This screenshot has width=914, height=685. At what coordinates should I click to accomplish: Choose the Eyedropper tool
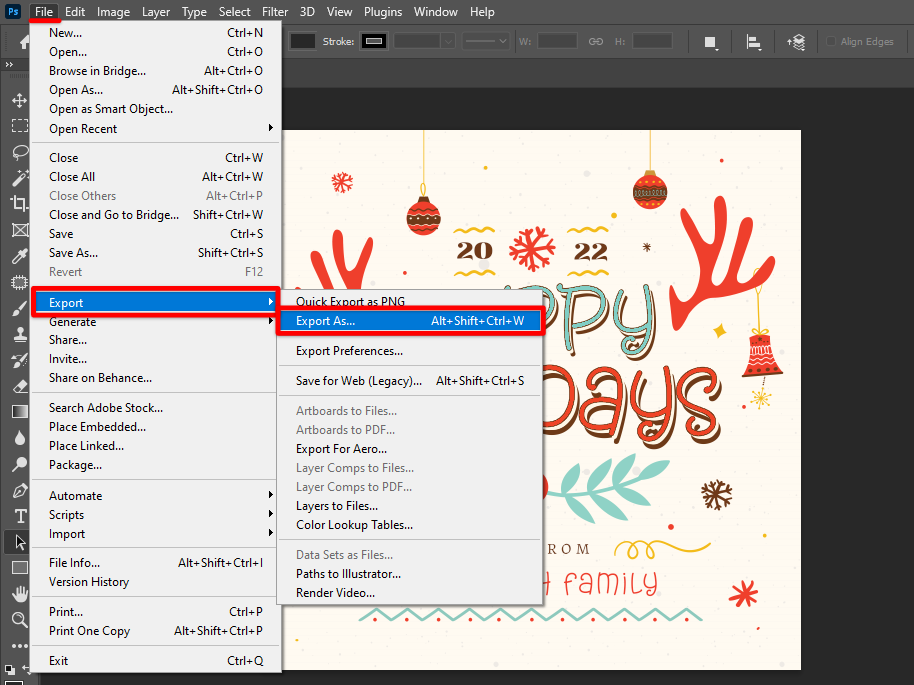click(19, 256)
